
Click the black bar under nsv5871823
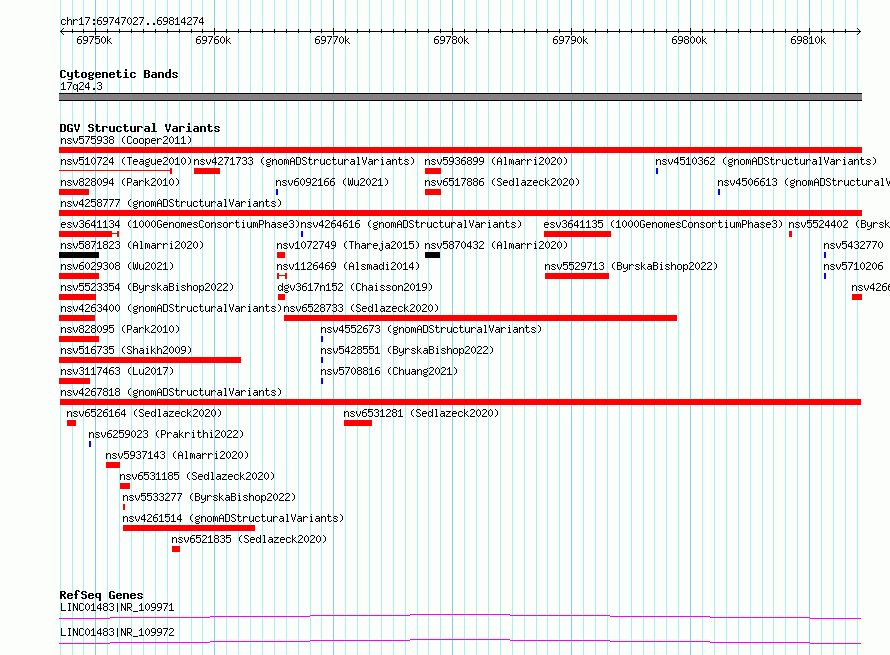(79, 255)
